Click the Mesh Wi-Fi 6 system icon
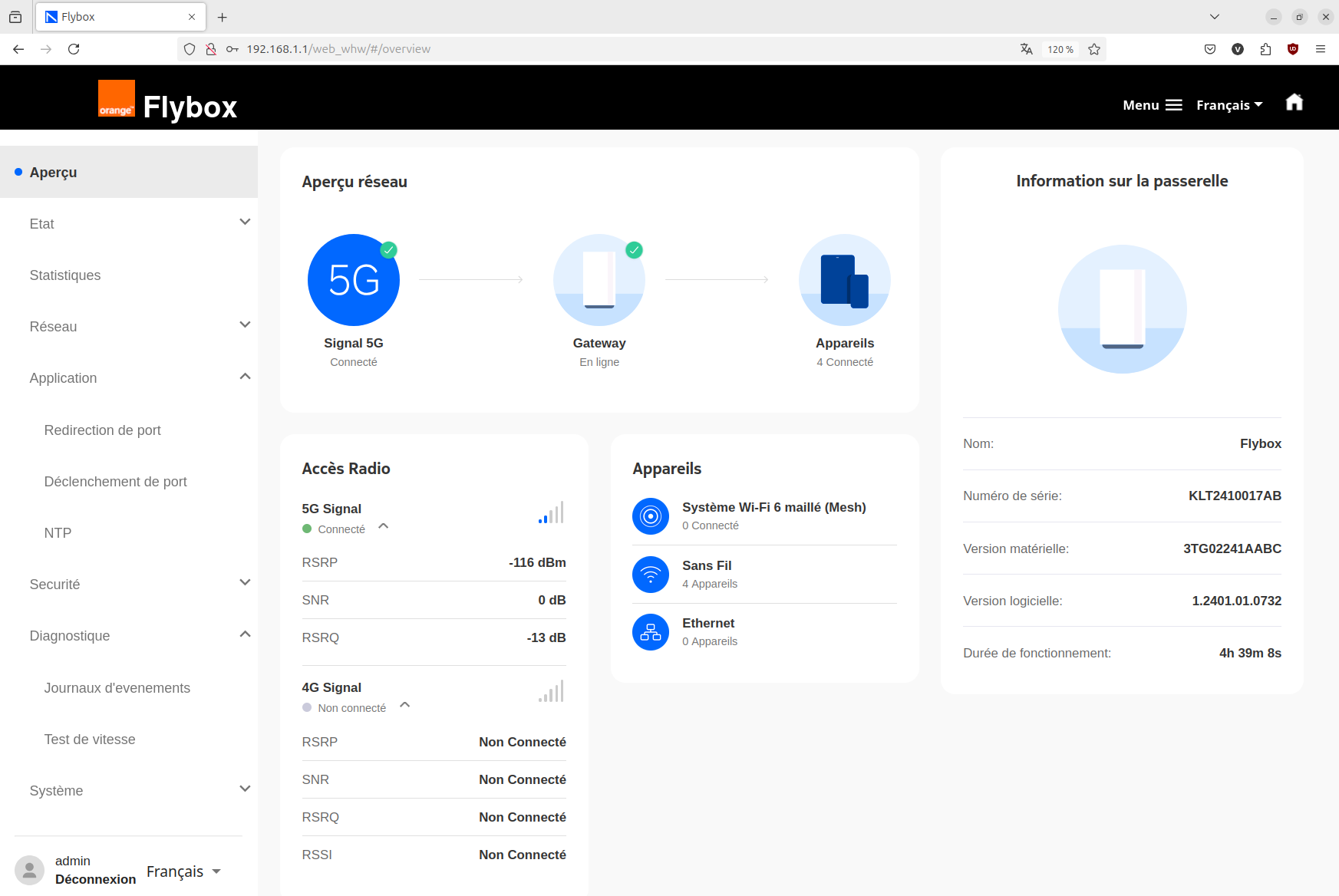This screenshot has height=896, width=1339. tap(651, 516)
